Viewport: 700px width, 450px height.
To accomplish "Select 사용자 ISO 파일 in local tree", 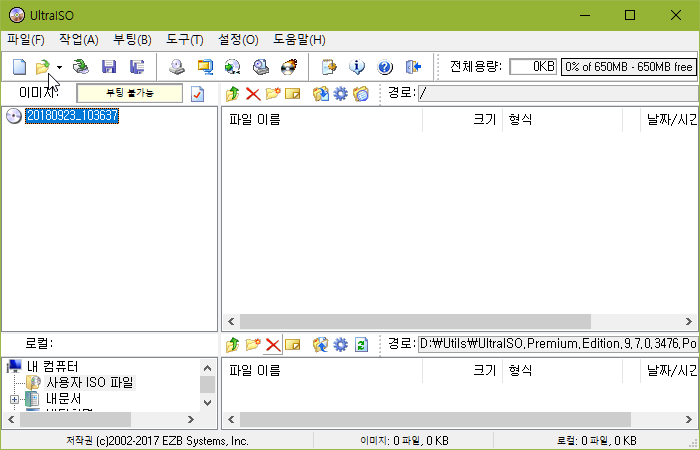I will 90,383.
